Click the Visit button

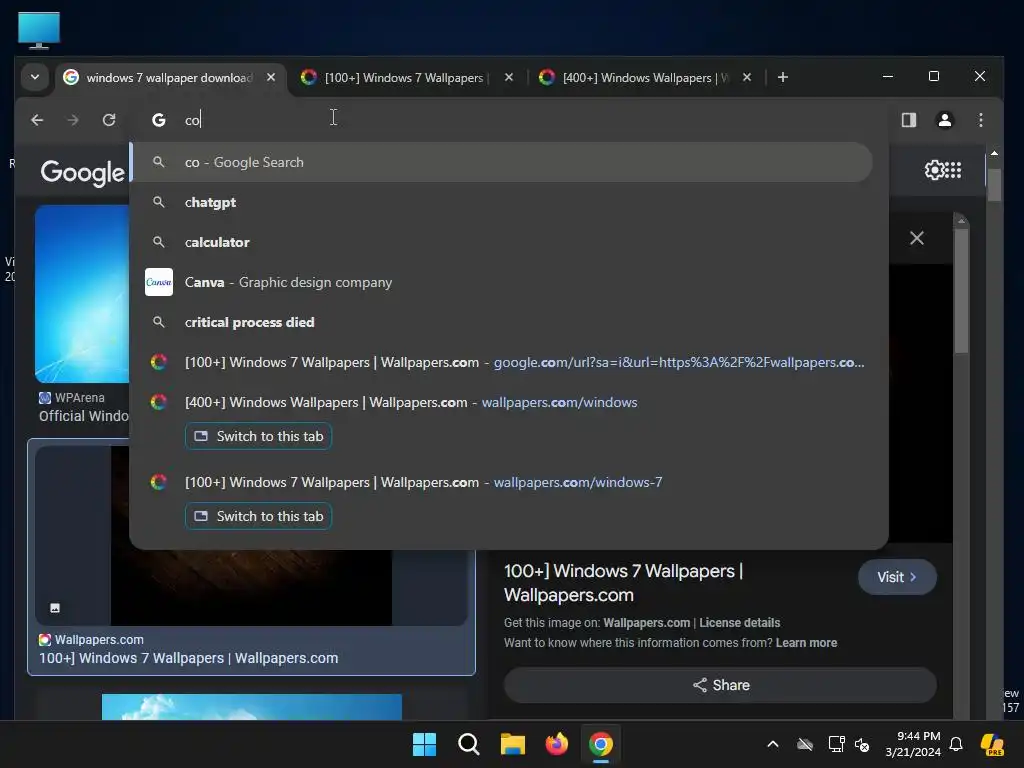pos(897,577)
